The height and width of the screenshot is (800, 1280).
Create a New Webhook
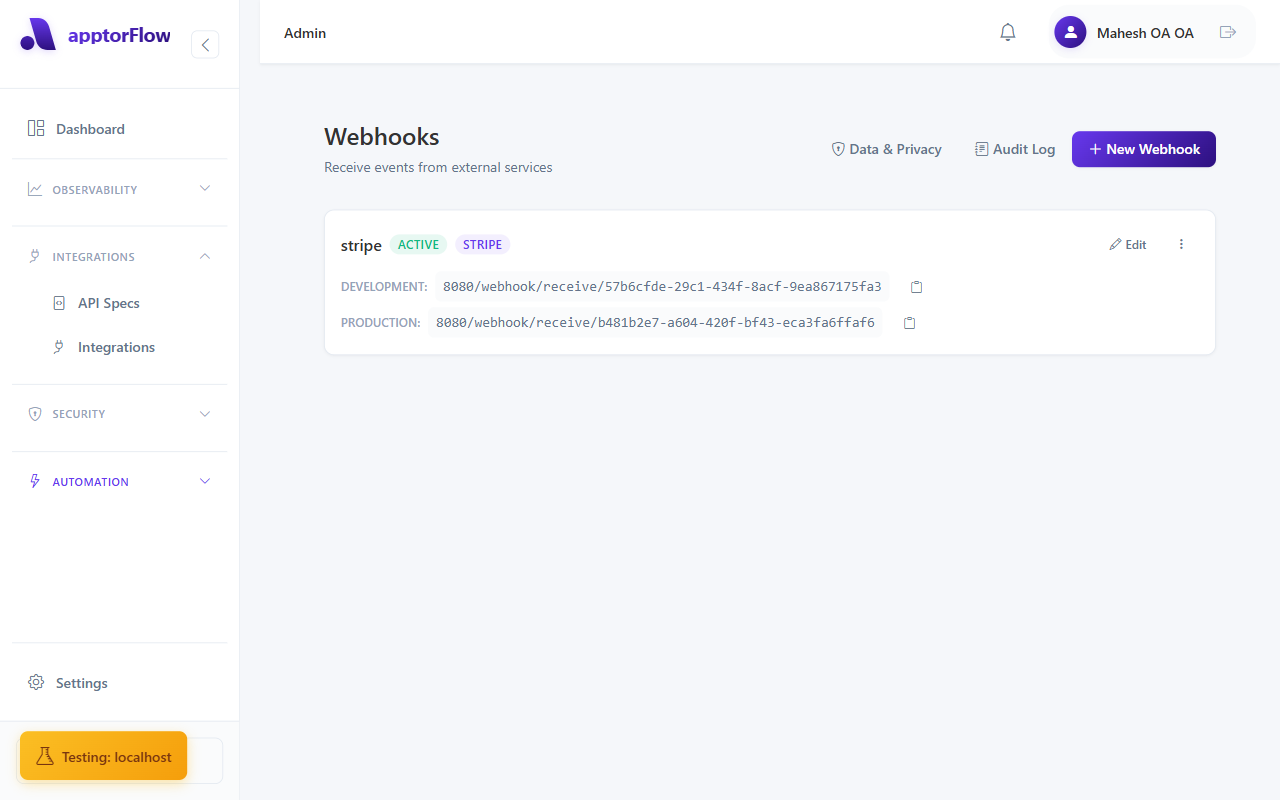point(1143,148)
